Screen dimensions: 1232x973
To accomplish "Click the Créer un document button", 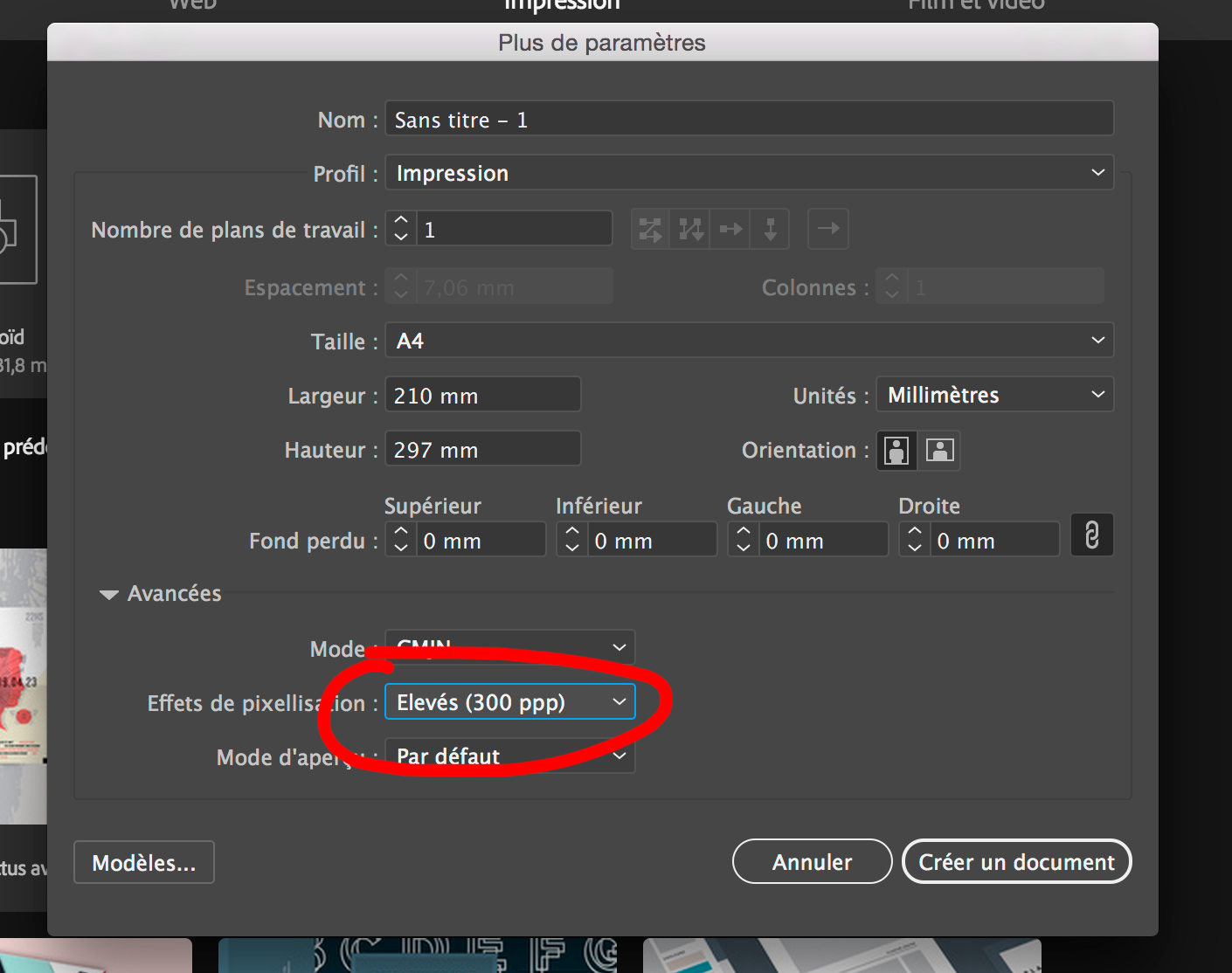I will point(1016,862).
